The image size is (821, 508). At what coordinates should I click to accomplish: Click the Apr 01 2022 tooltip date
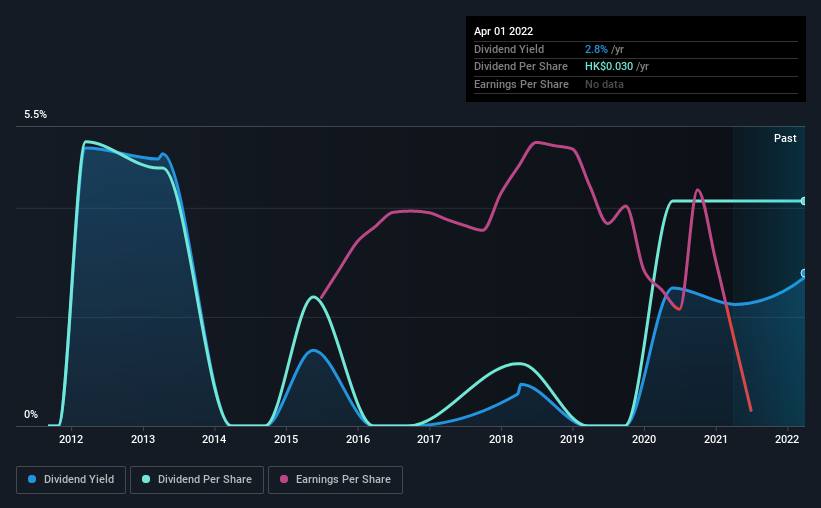click(x=504, y=31)
